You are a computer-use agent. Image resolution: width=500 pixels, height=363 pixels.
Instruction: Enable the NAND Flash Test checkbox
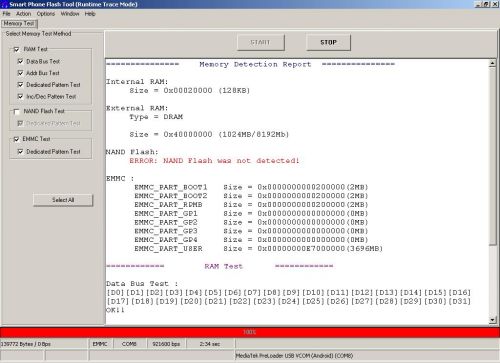[x=16, y=111]
